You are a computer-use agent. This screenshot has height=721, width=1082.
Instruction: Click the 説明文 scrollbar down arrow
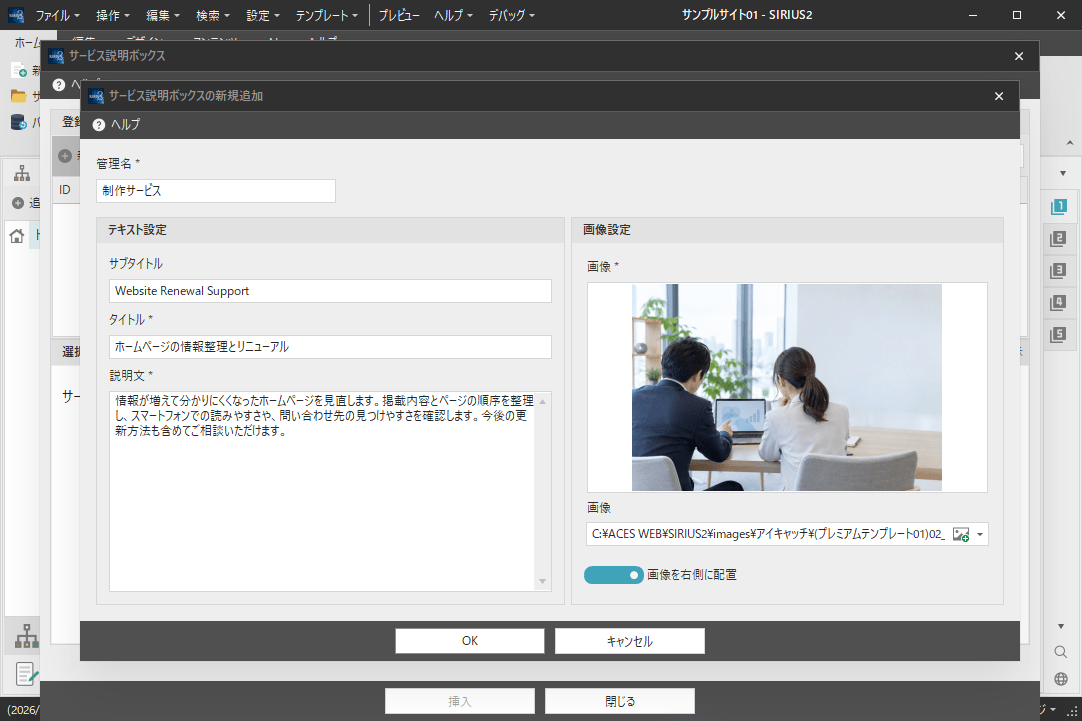[542, 581]
